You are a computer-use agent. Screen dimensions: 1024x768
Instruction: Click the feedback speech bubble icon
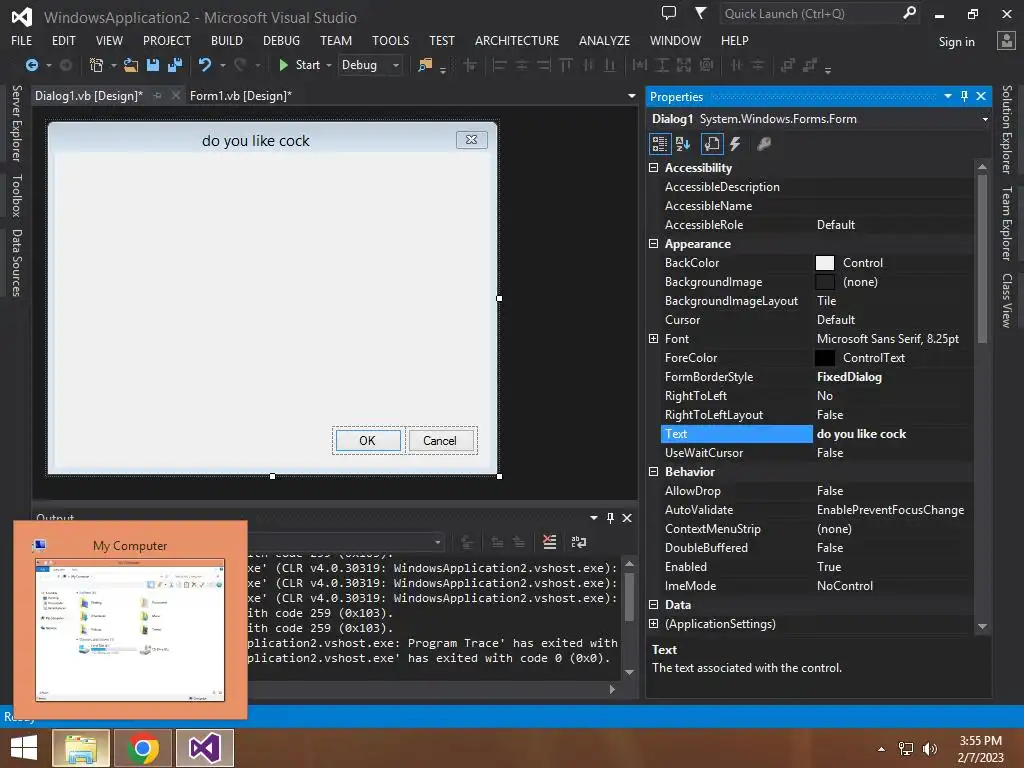click(x=669, y=13)
